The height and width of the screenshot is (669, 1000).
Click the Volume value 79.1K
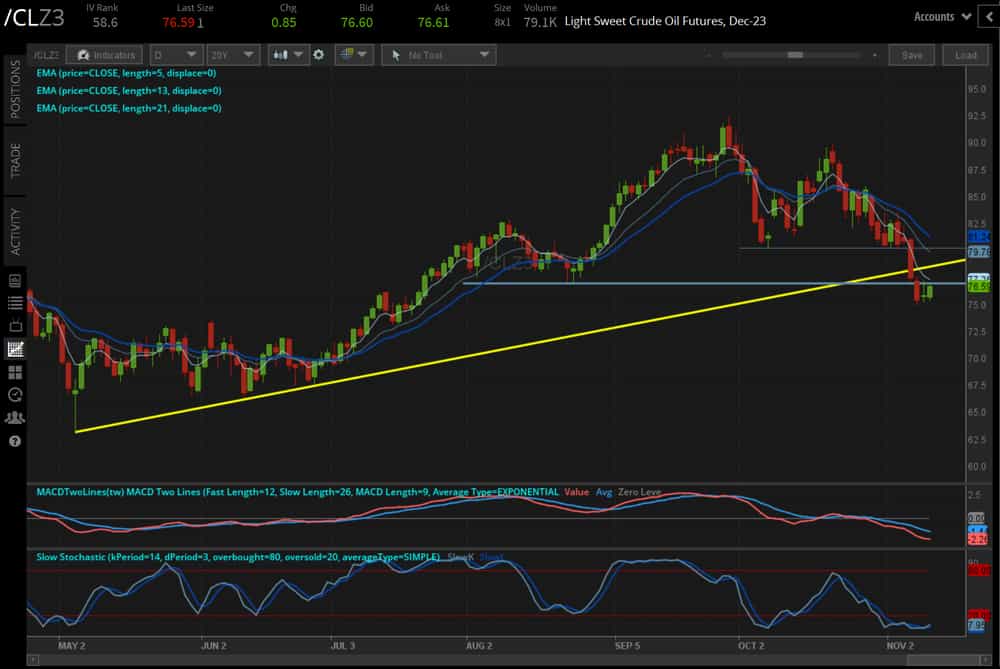coord(540,22)
